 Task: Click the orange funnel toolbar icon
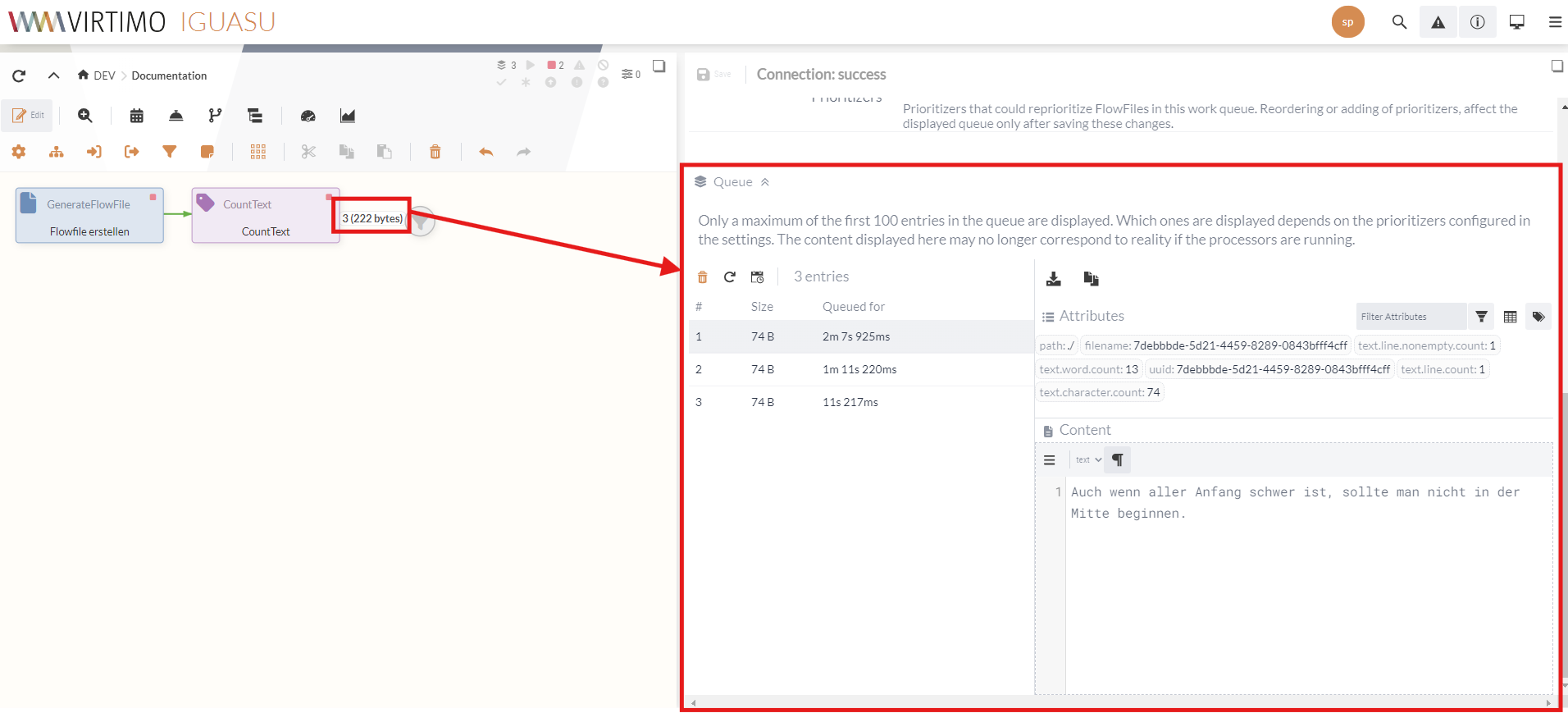click(170, 152)
